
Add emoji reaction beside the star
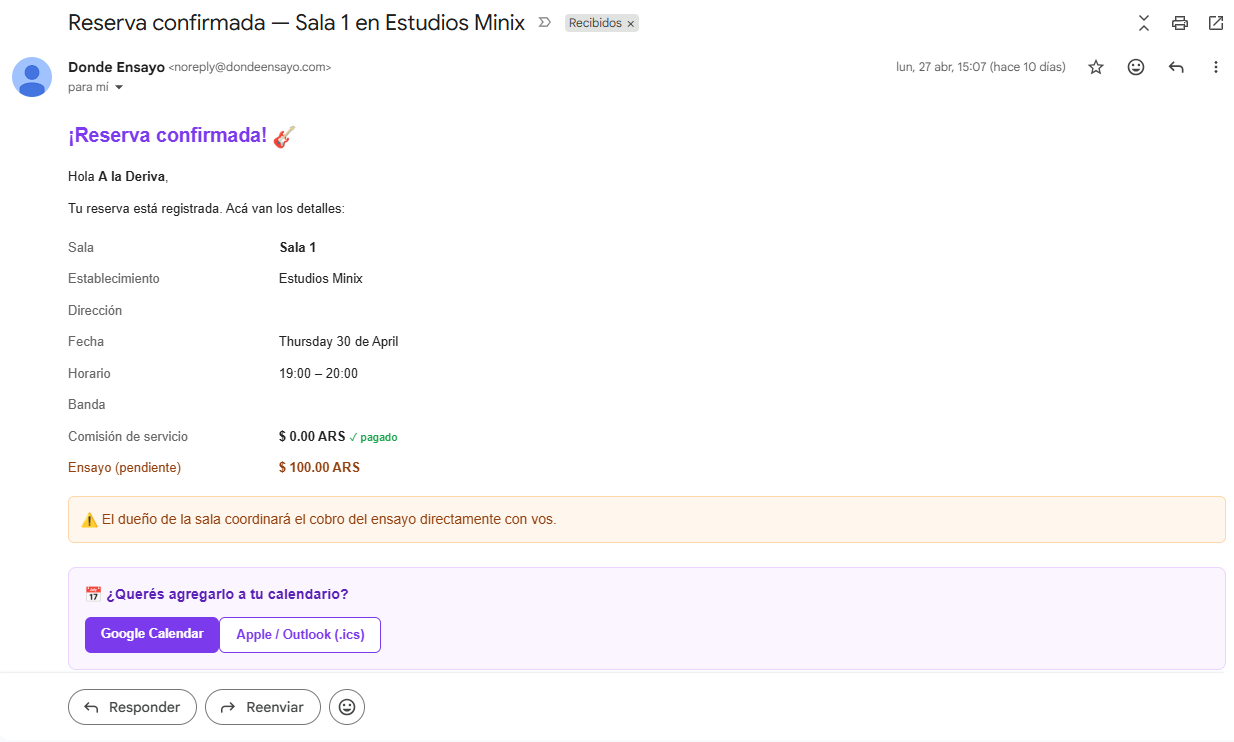(1136, 67)
